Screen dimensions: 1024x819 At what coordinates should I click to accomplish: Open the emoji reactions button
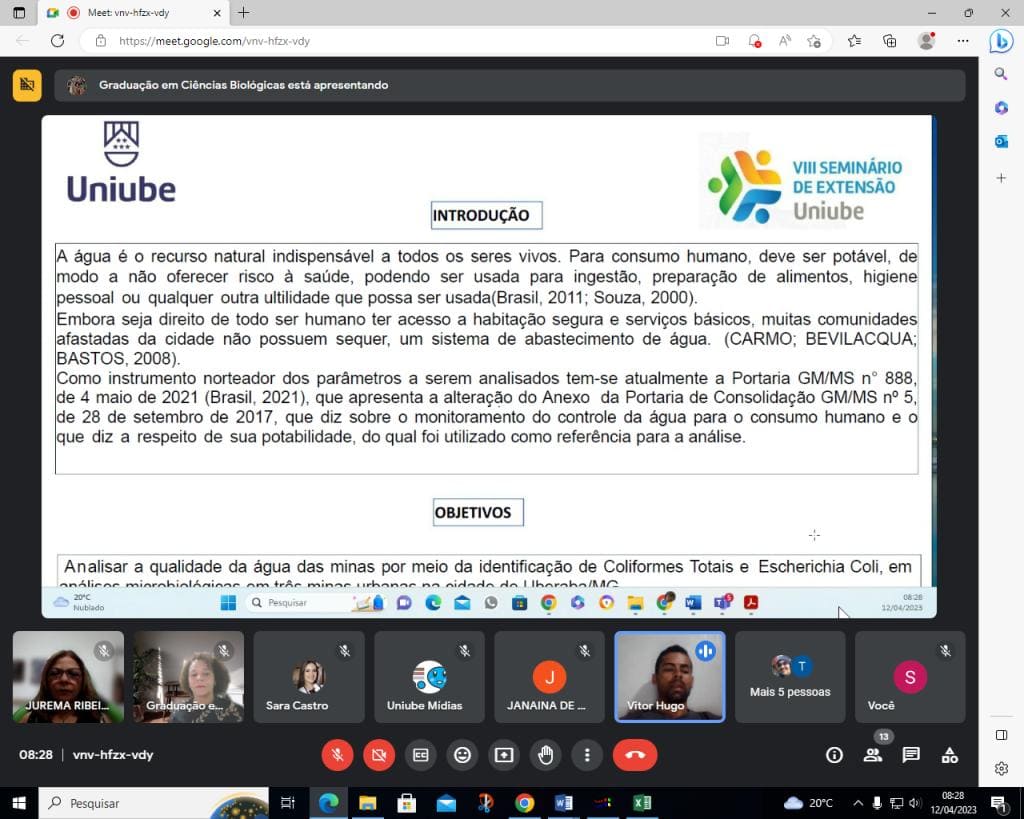[462, 755]
